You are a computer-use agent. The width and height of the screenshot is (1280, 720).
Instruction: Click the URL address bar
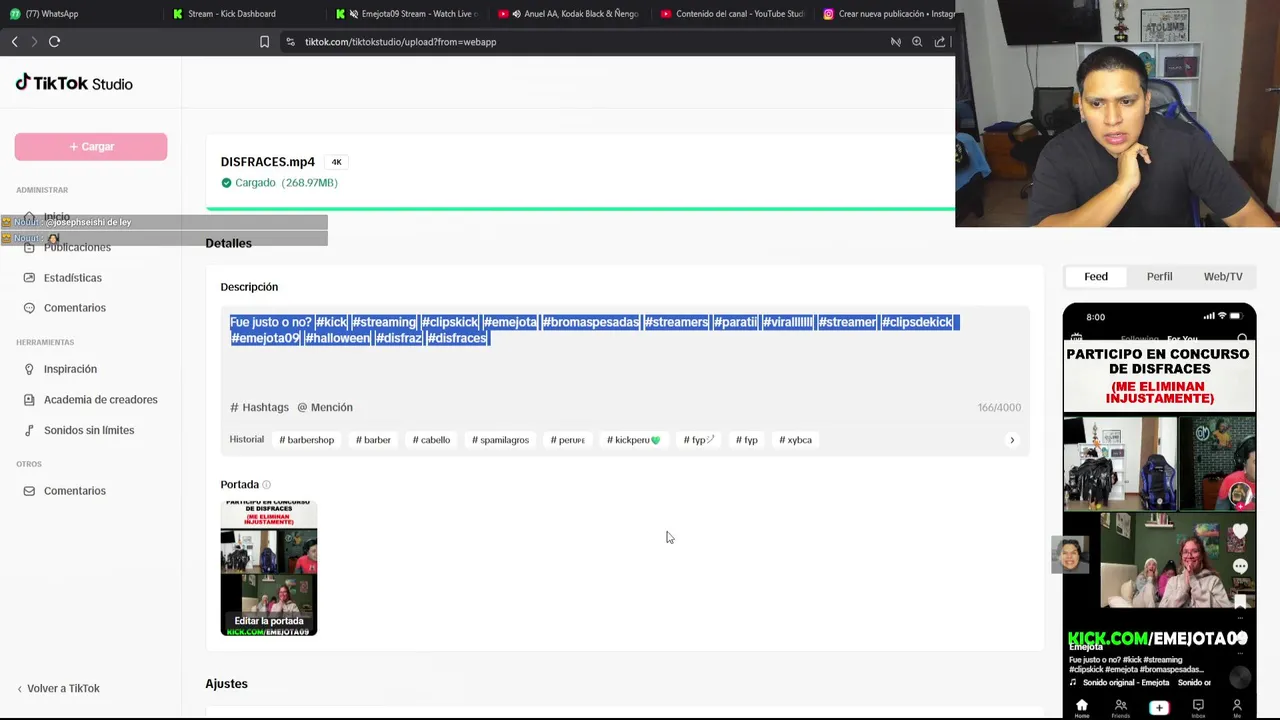(590, 42)
